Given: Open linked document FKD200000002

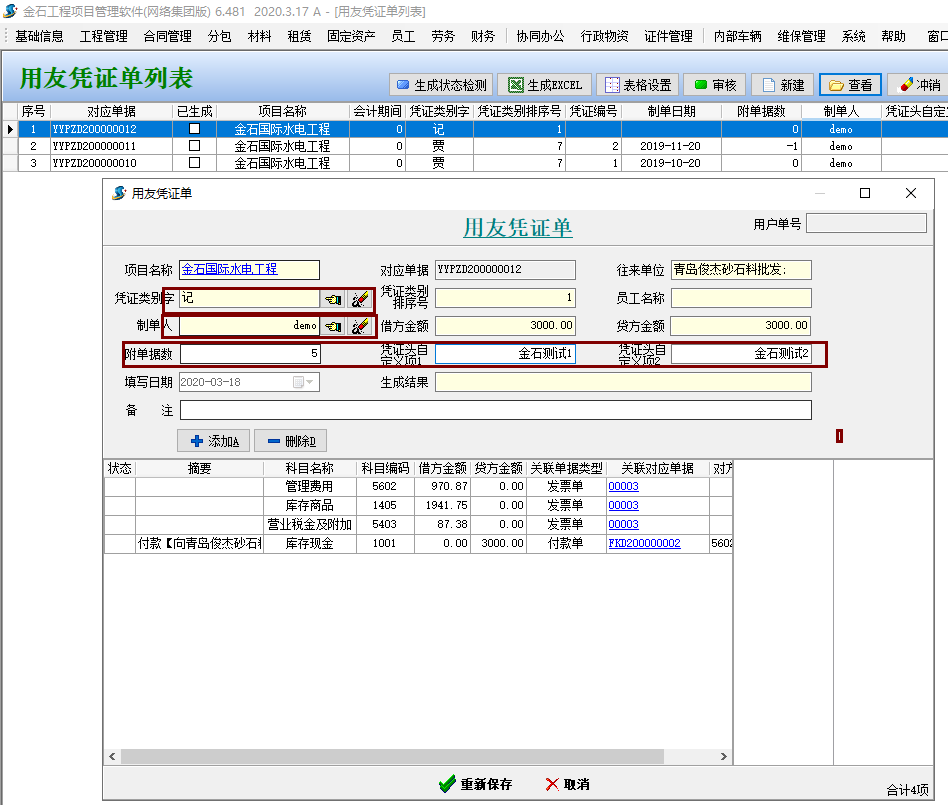Looking at the screenshot, I should (644, 543).
